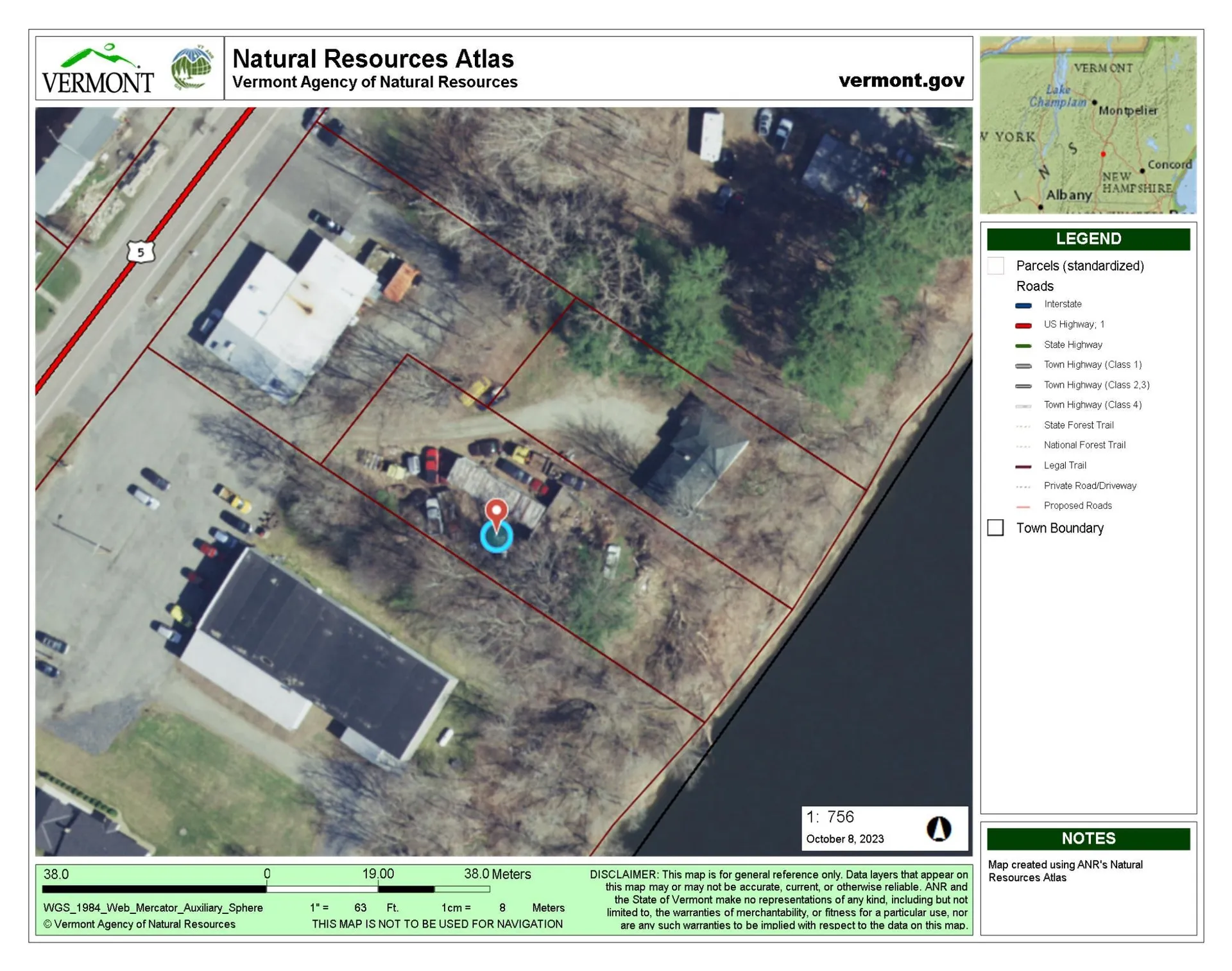Viewport: 1232px width, 971px height.
Task: Click the Town Highway (Class 1) swatch
Action: point(1023,366)
